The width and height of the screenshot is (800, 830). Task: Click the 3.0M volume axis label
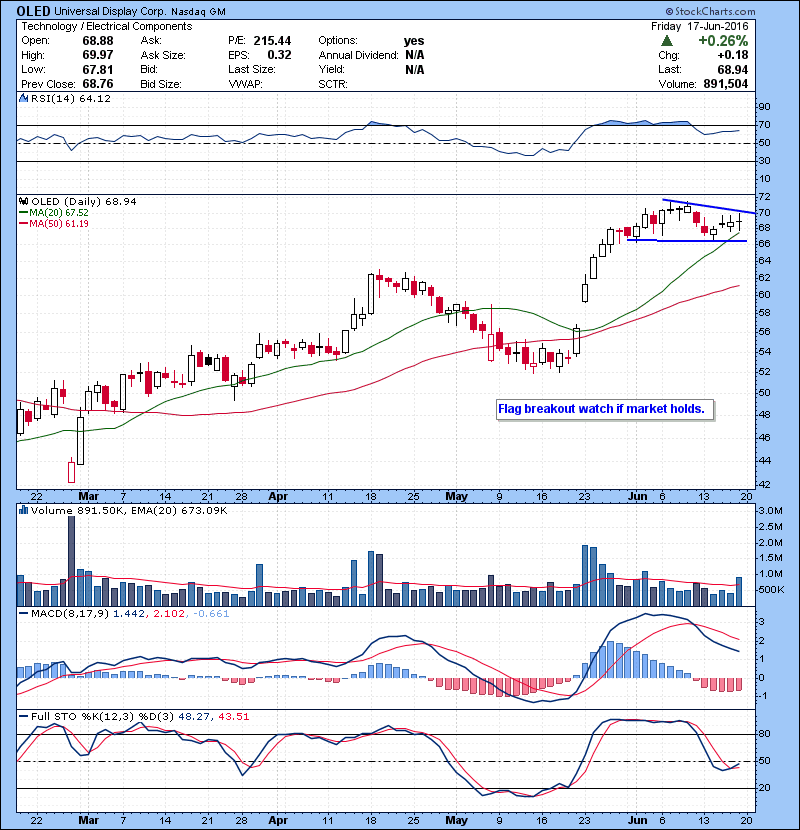pyautogui.click(x=770, y=511)
